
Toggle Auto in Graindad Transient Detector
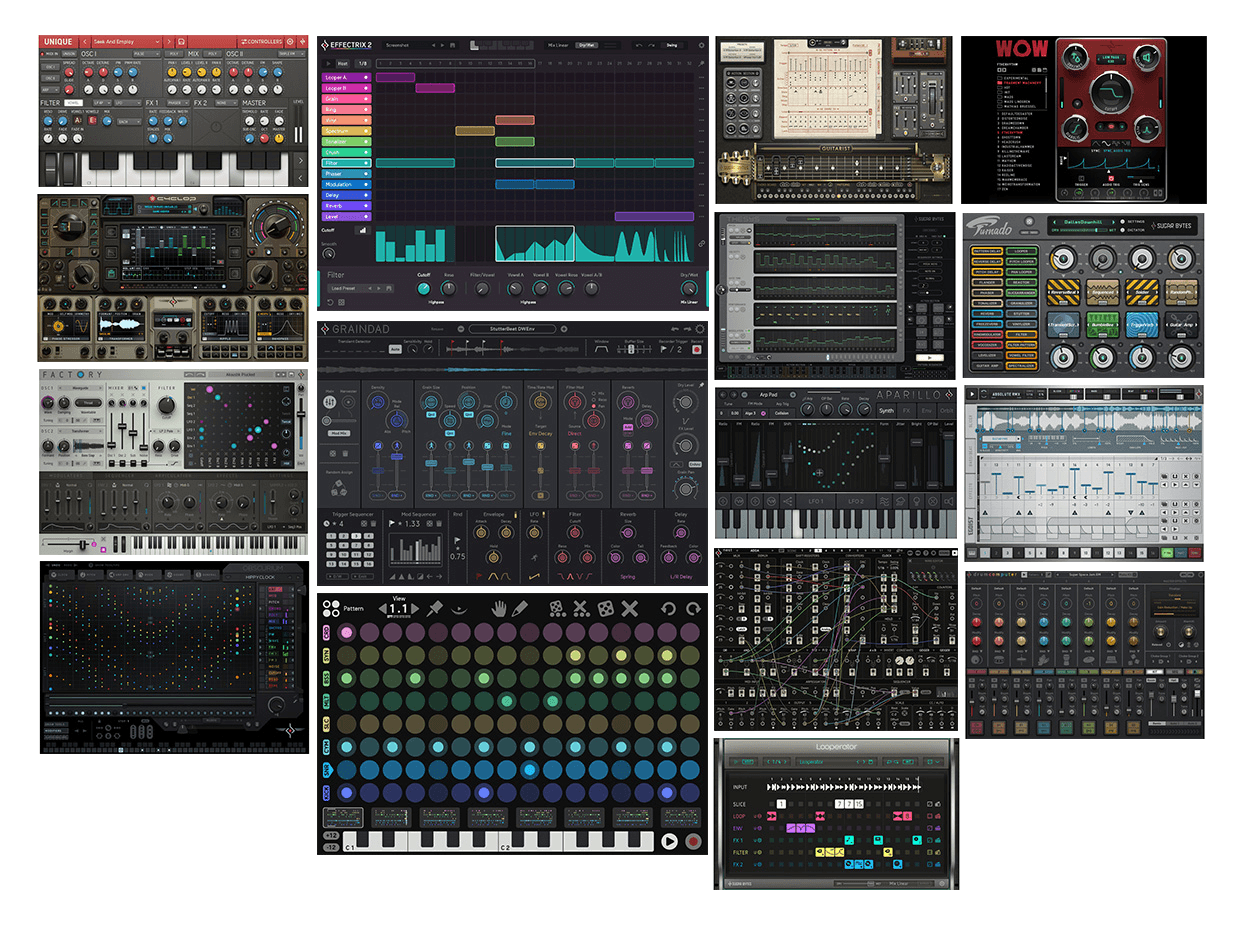click(x=395, y=349)
